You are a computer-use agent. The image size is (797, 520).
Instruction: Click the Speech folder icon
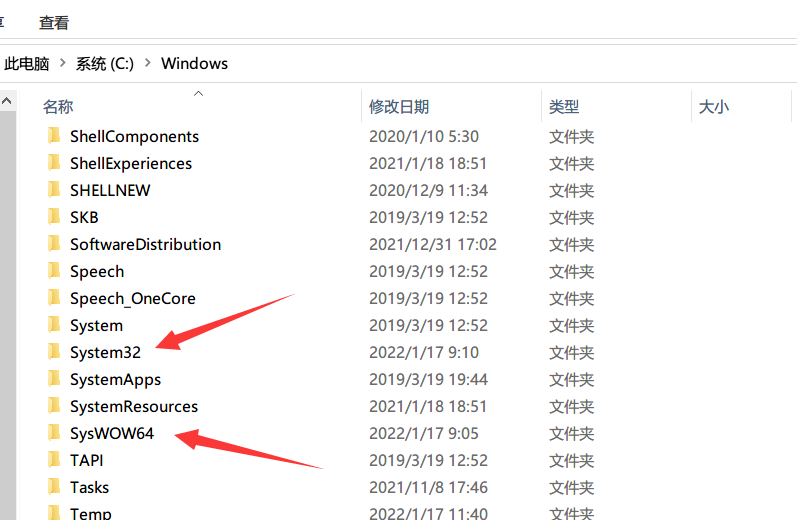click(54, 270)
